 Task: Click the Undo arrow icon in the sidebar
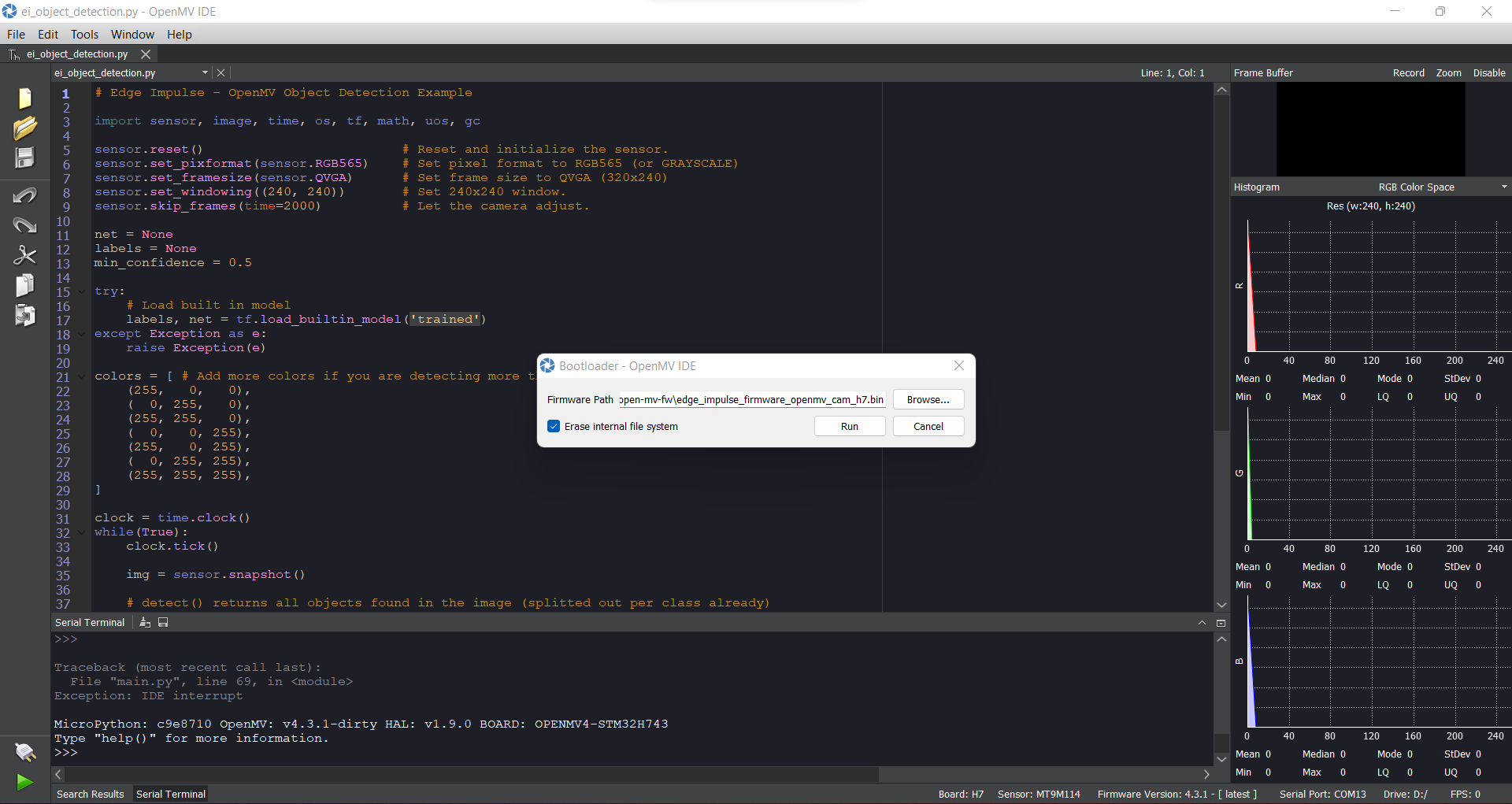(x=25, y=195)
